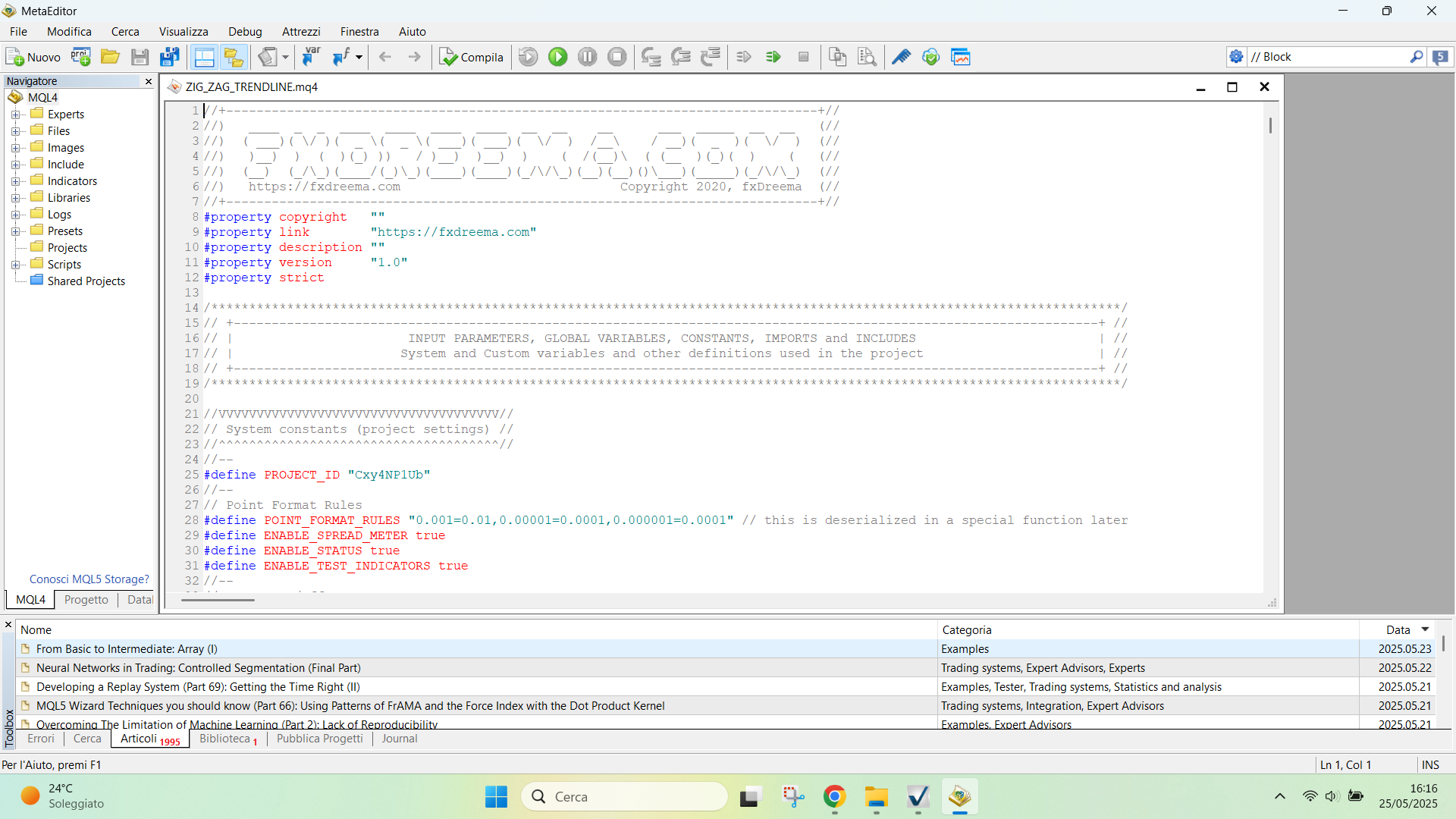
Task: Click the start profiling on real data icon
Action: [744, 57]
